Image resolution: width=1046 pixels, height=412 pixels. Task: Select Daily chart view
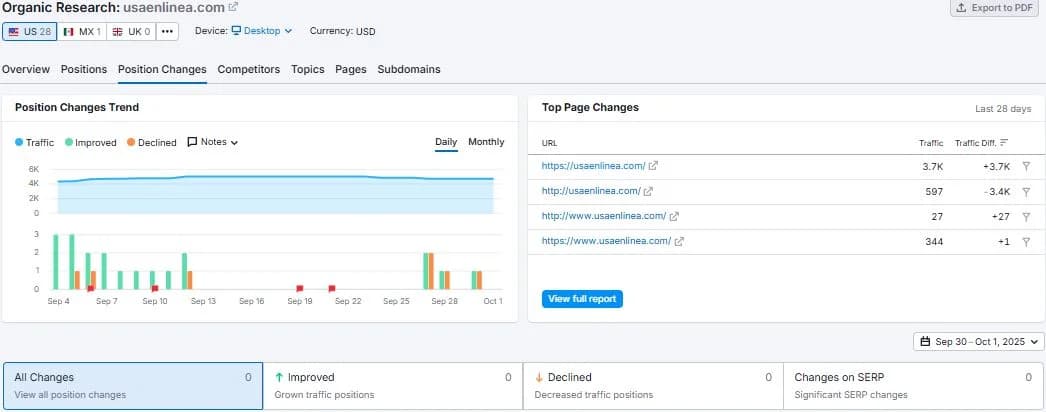(x=446, y=142)
